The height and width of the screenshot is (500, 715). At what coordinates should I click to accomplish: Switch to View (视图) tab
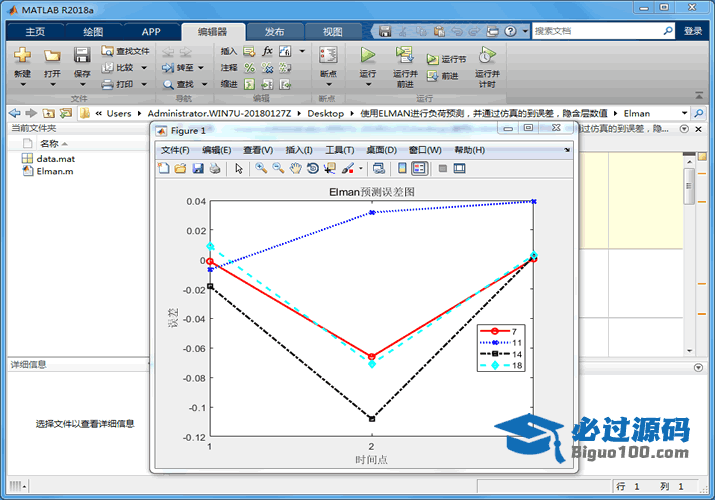pyautogui.click(x=332, y=31)
